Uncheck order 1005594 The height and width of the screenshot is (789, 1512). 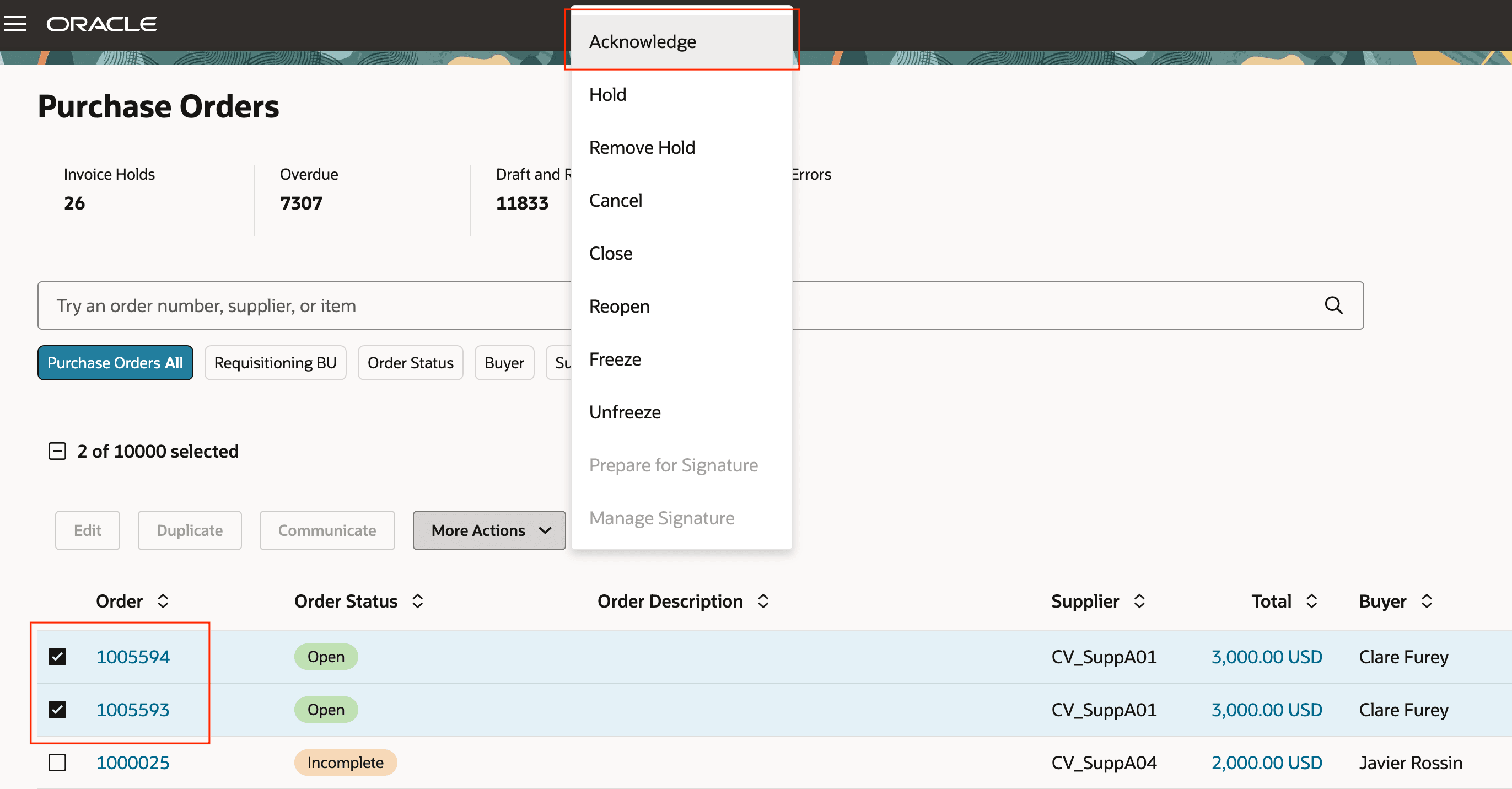pos(58,656)
